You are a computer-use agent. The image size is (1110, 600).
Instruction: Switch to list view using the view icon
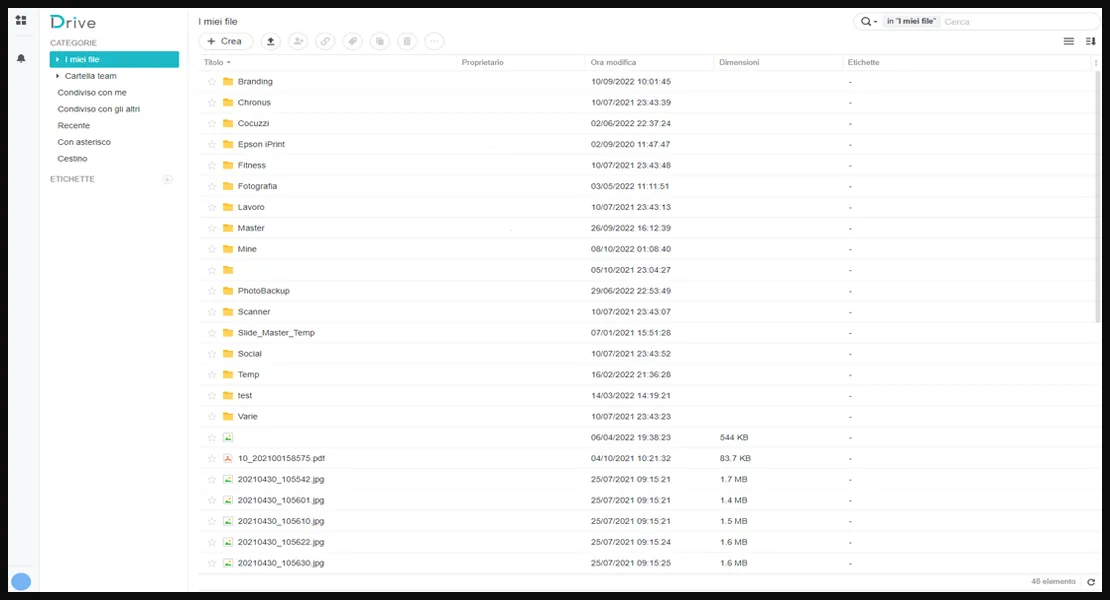coord(1068,41)
